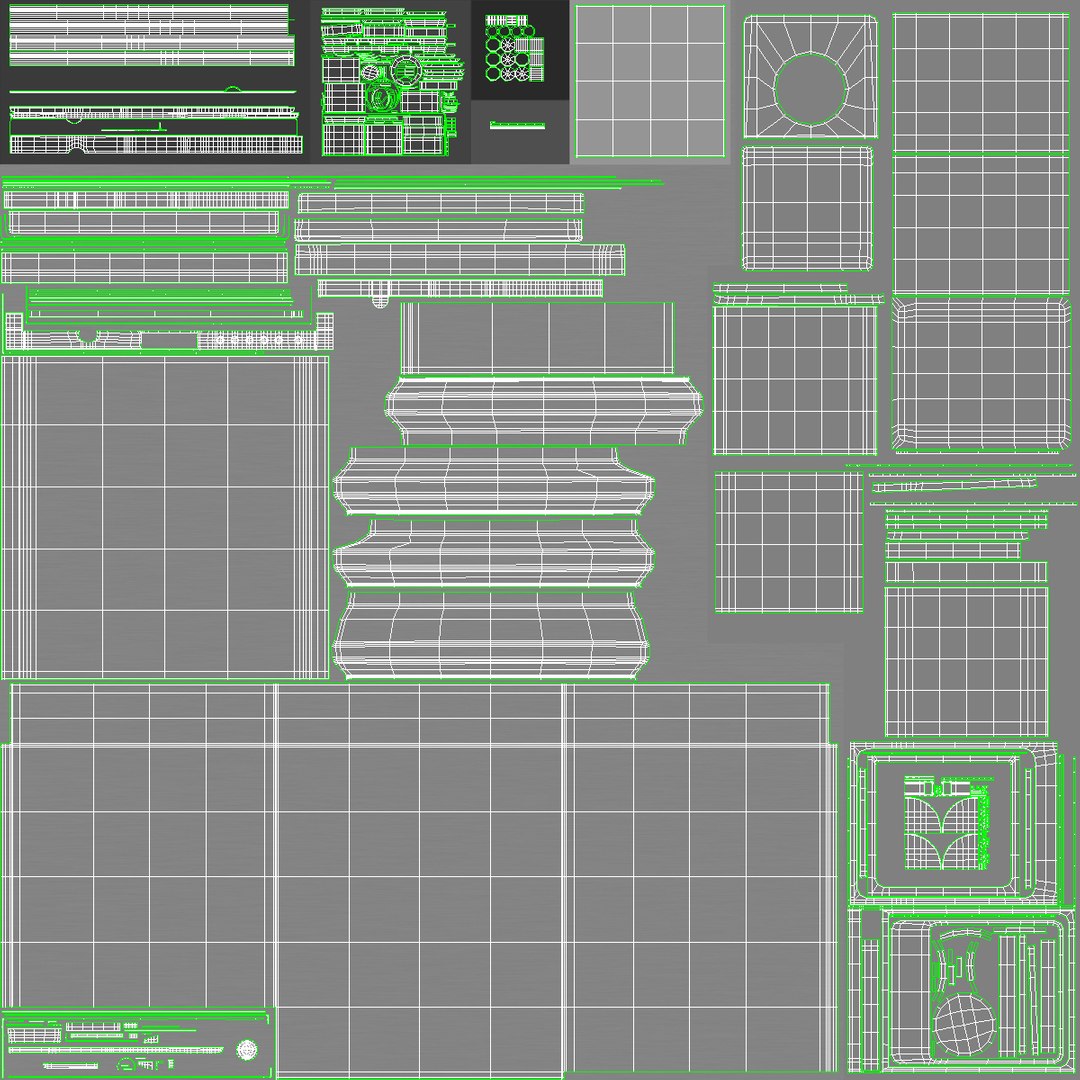This screenshot has height=1080, width=1080.
Task: Select the honeycomb circles cluster in black panel
Action: pos(515,48)
